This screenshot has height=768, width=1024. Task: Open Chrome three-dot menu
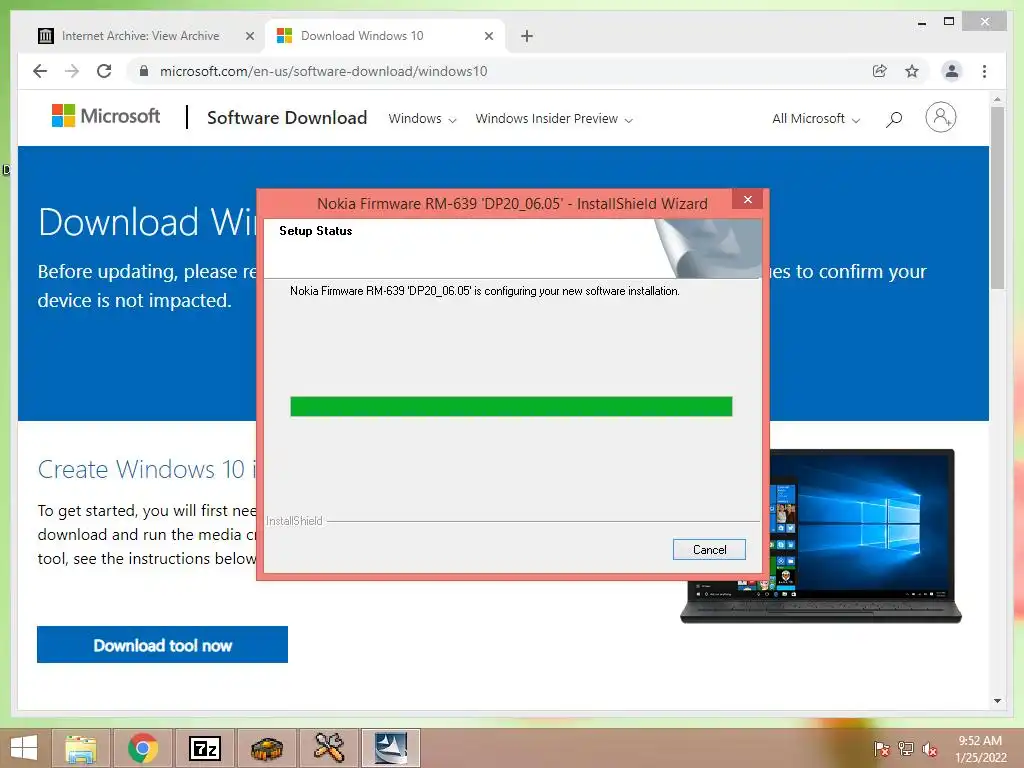[x=984, y=71]
